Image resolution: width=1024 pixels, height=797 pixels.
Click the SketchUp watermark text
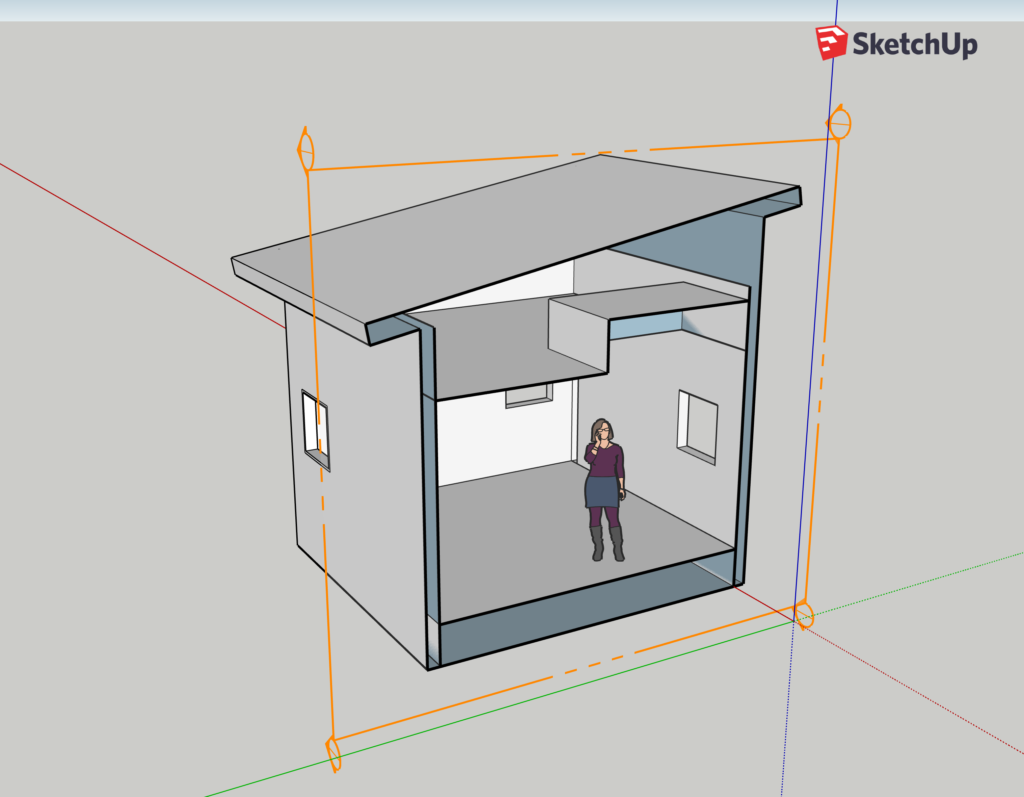(914, 44)
